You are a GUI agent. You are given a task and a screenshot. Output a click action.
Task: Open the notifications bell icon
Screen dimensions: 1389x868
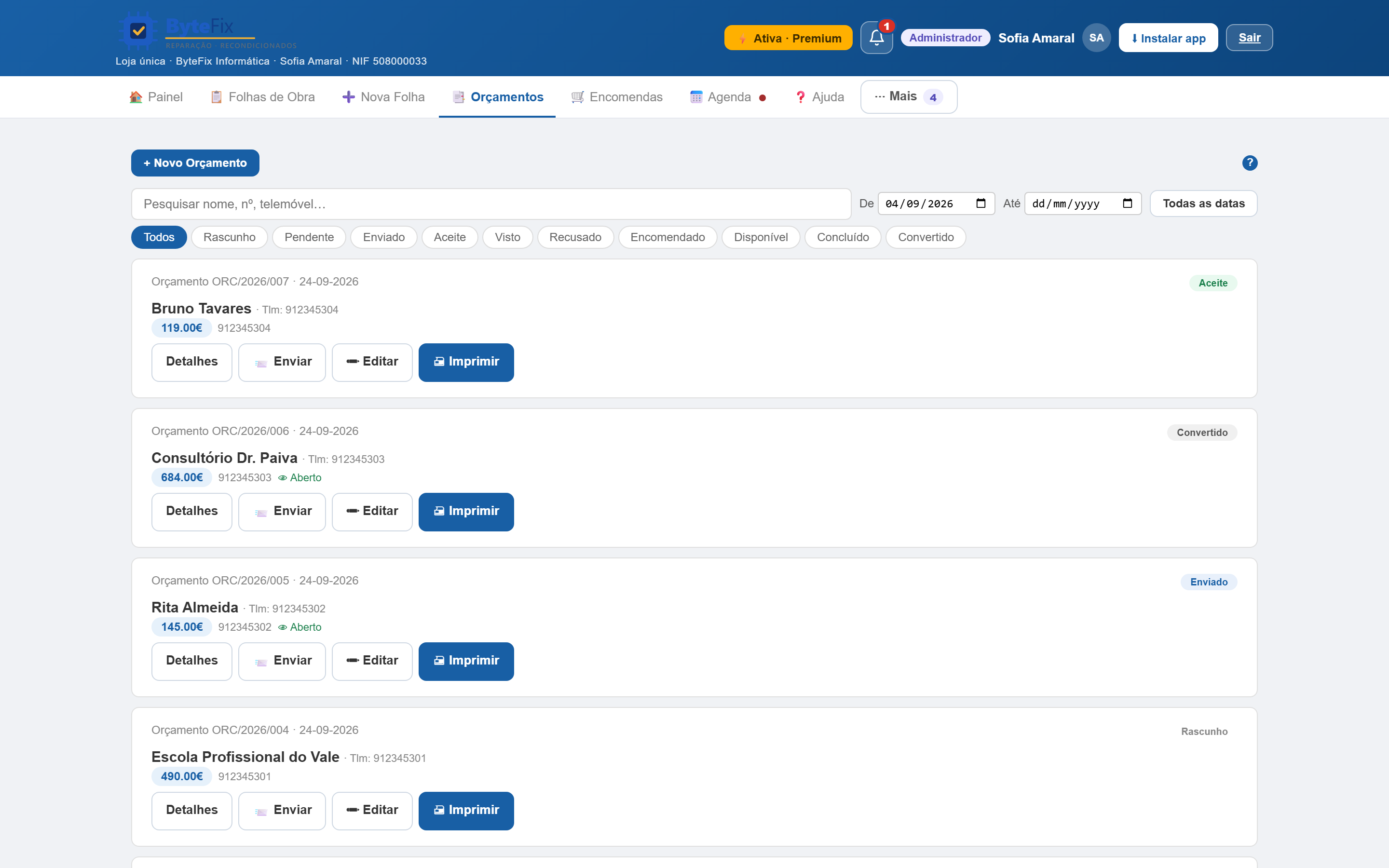(876, 38)
